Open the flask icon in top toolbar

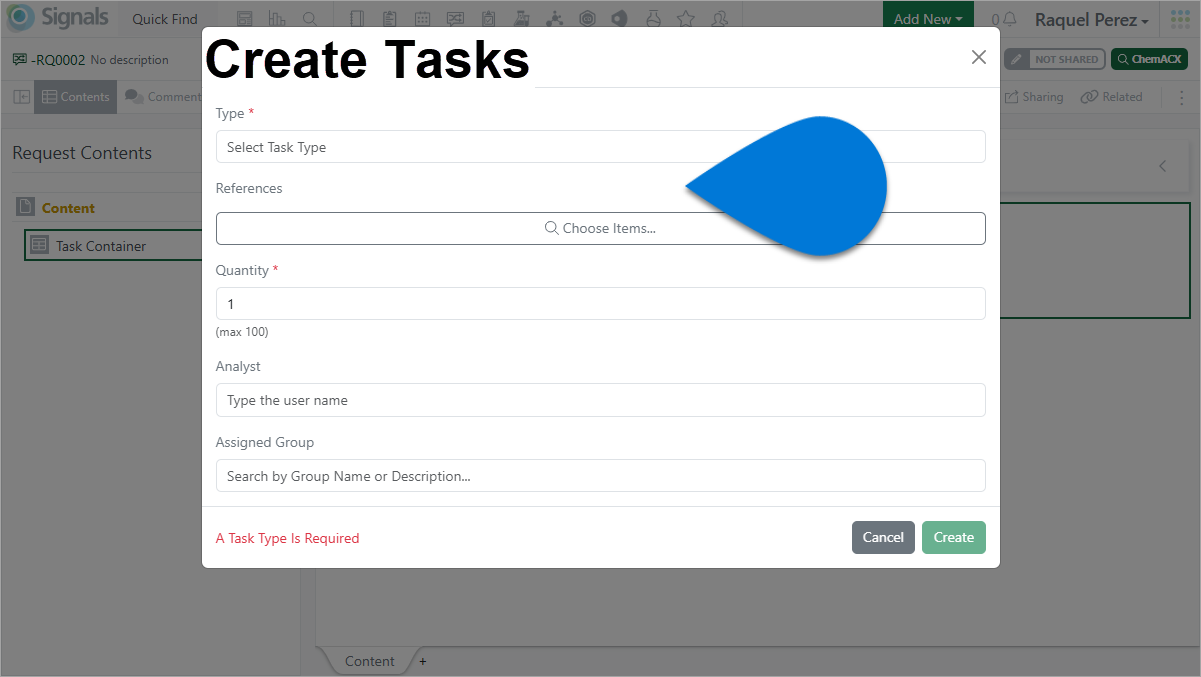point(653,19)
